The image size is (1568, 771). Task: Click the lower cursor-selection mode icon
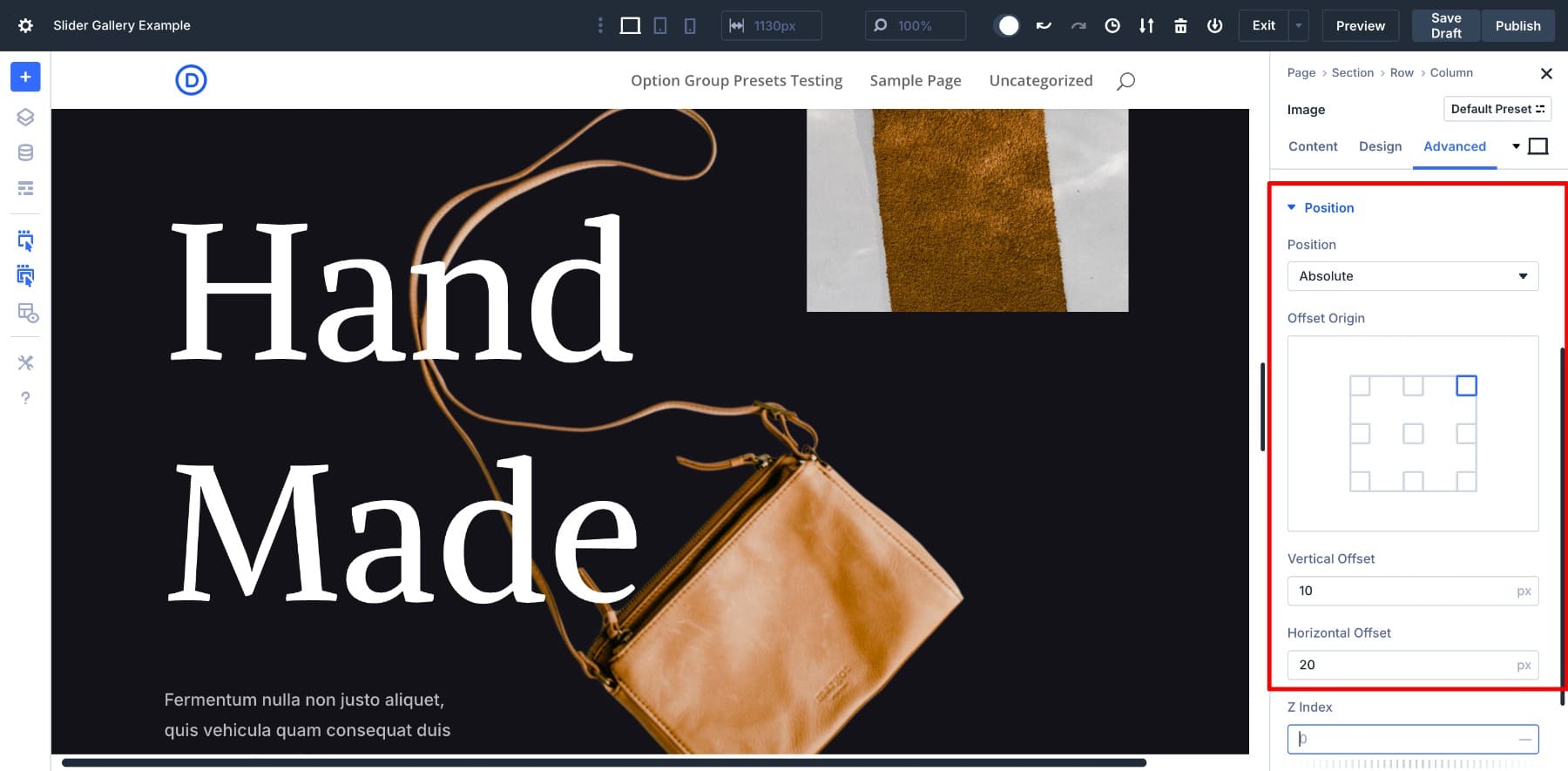[x=25, y=276]
